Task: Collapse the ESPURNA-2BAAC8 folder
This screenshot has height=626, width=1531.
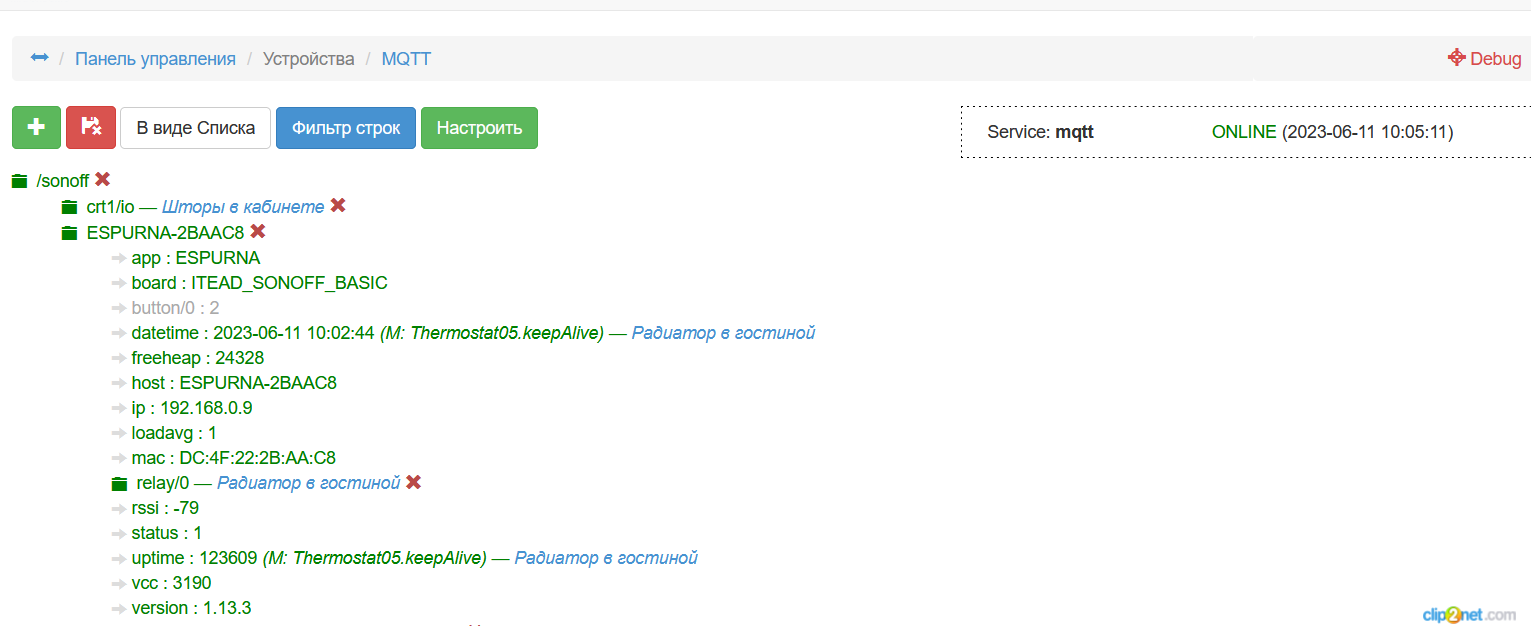Action: 69,233
